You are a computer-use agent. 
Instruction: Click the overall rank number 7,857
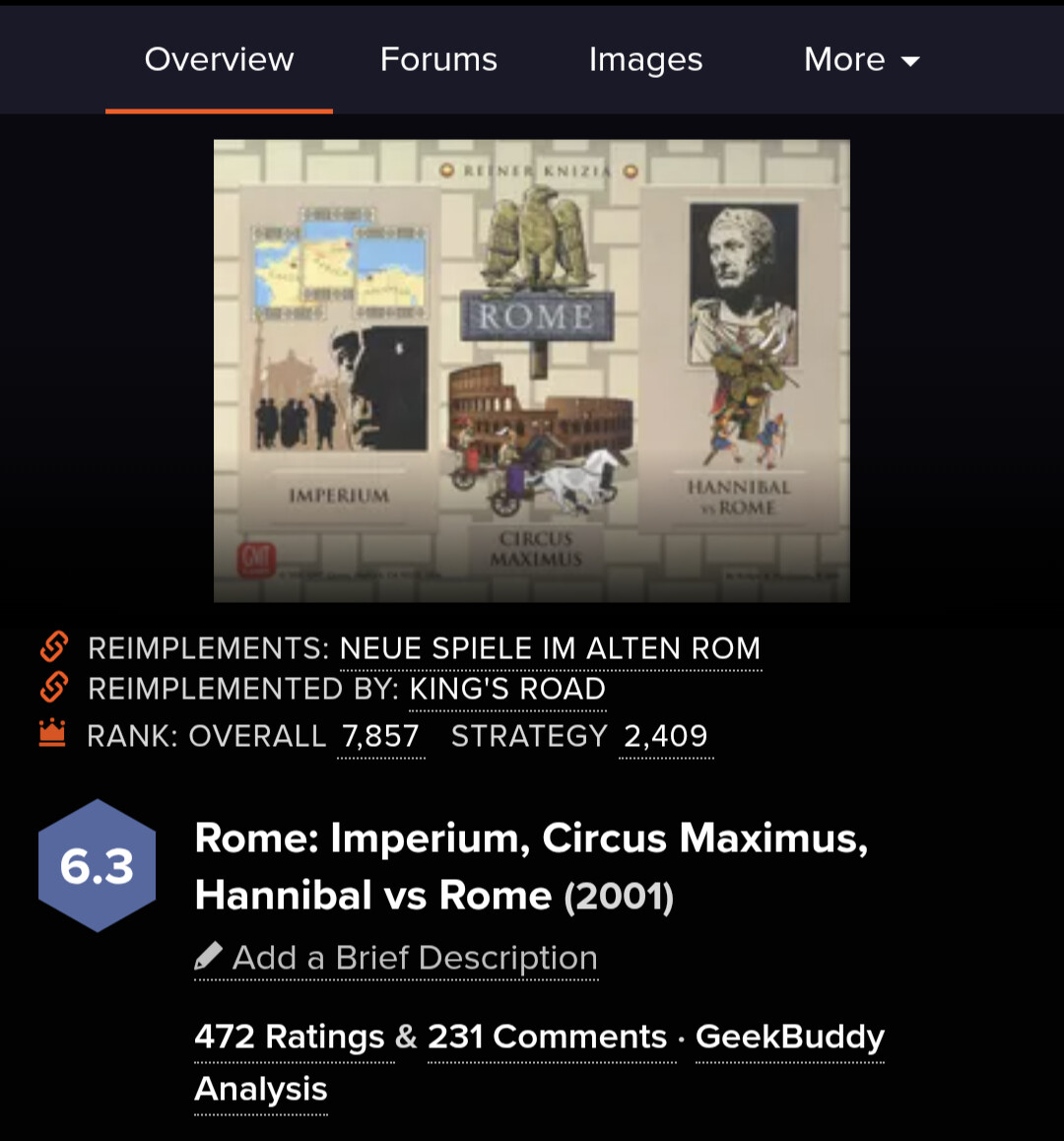(380, 736)
